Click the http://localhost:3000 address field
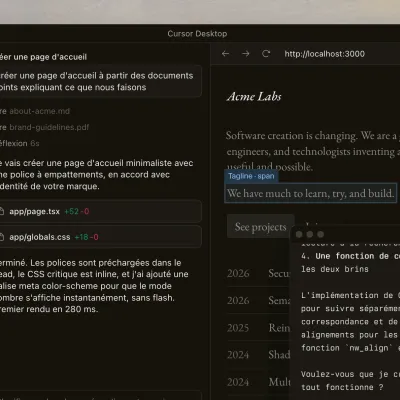 pyautogui.click(x=324, y=54)
